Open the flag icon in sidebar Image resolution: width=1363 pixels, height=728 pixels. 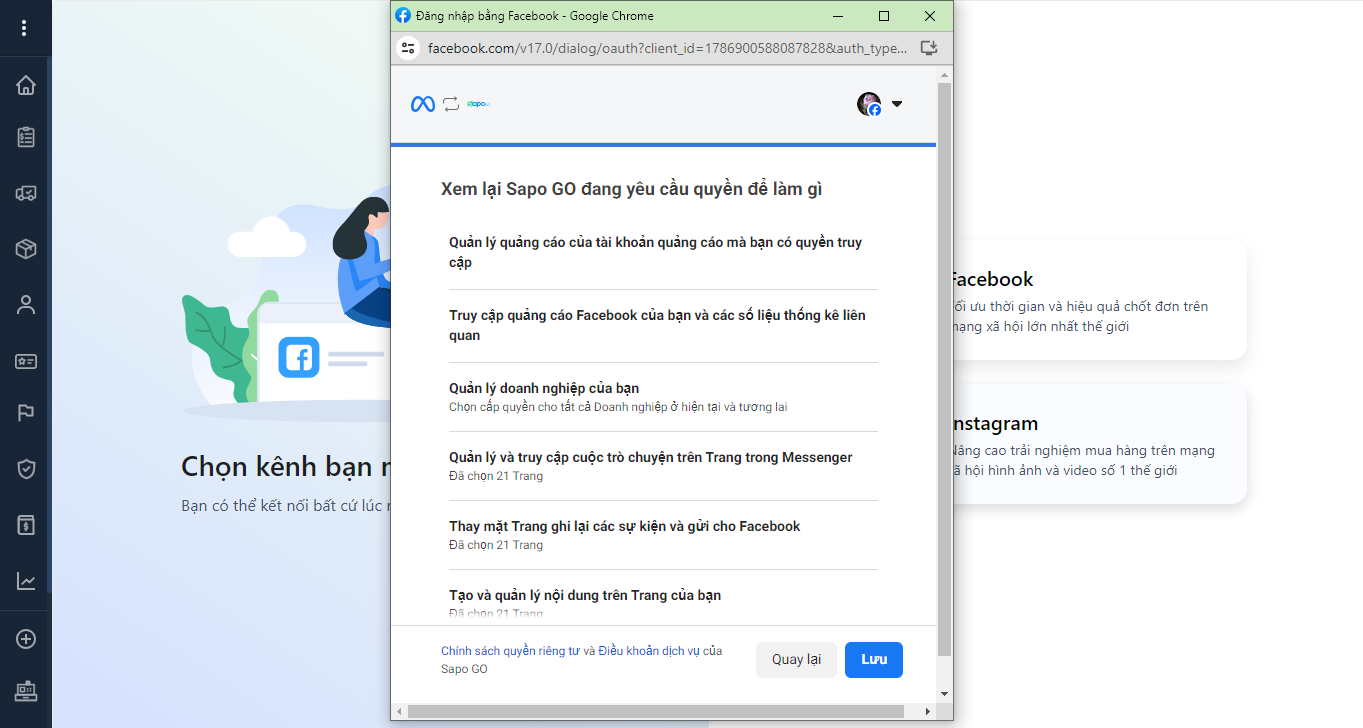(x=26, y=414)
